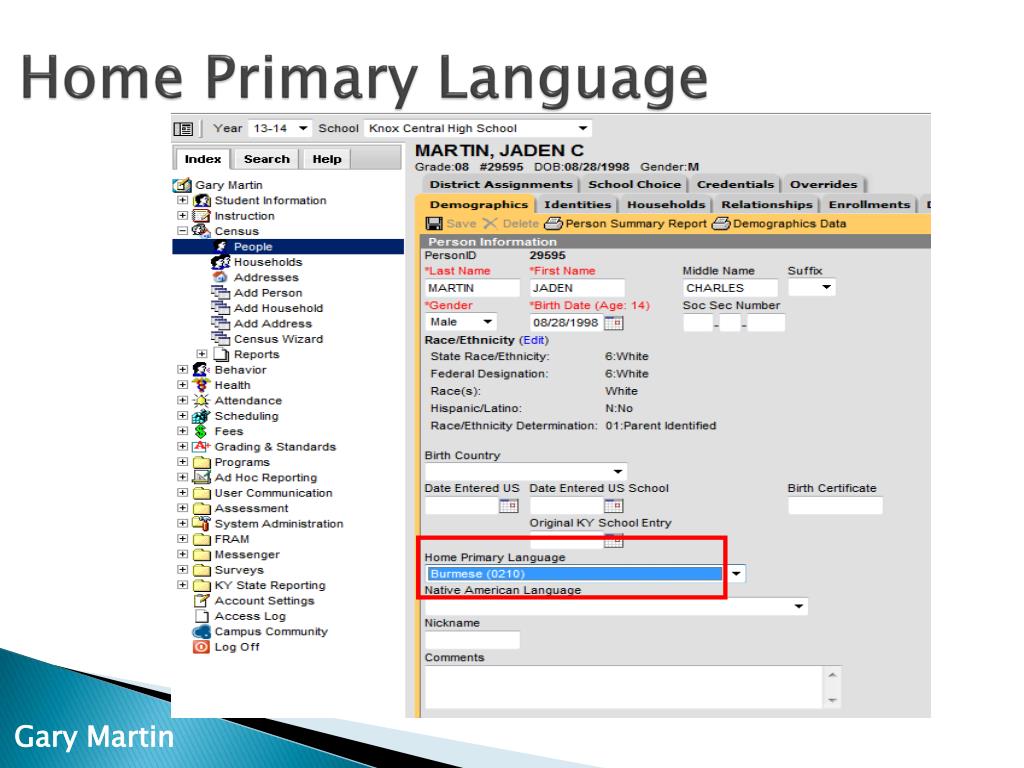Open the Identities tab
1024x768 pixels.
point(577,204)
